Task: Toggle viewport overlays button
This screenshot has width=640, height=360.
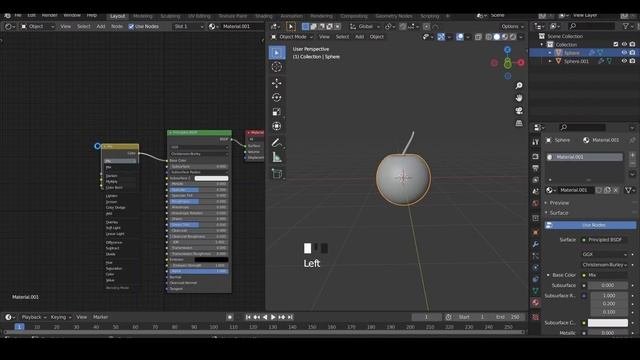Action: point(460,37)
